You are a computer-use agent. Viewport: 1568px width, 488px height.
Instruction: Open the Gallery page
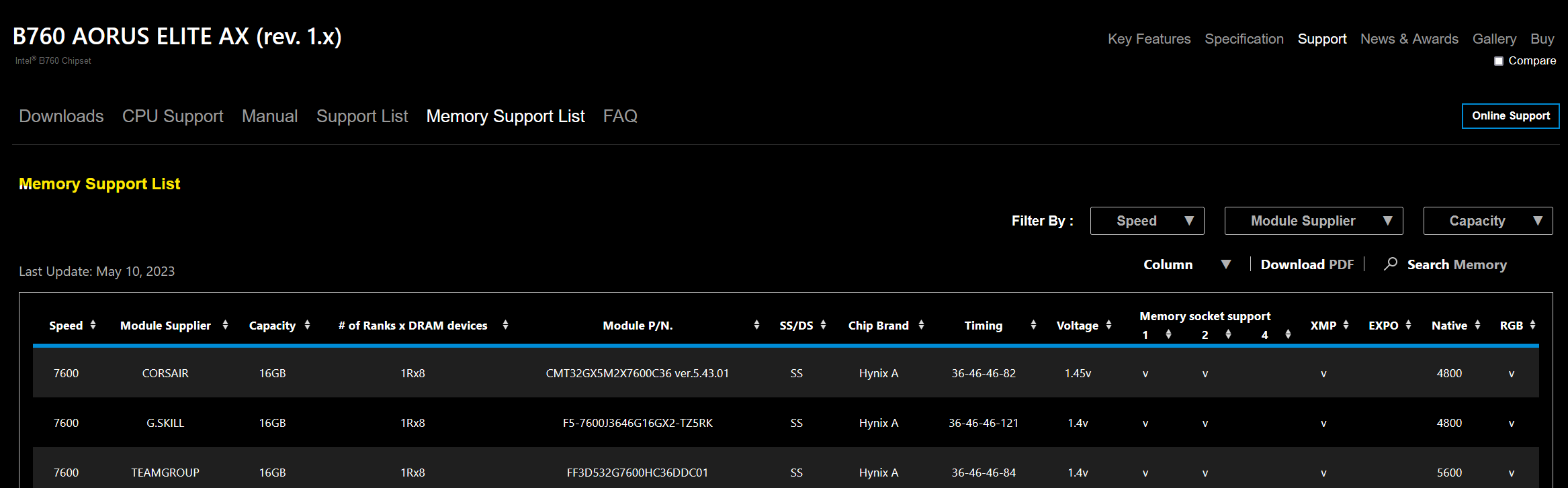(x=1494, y=39)
